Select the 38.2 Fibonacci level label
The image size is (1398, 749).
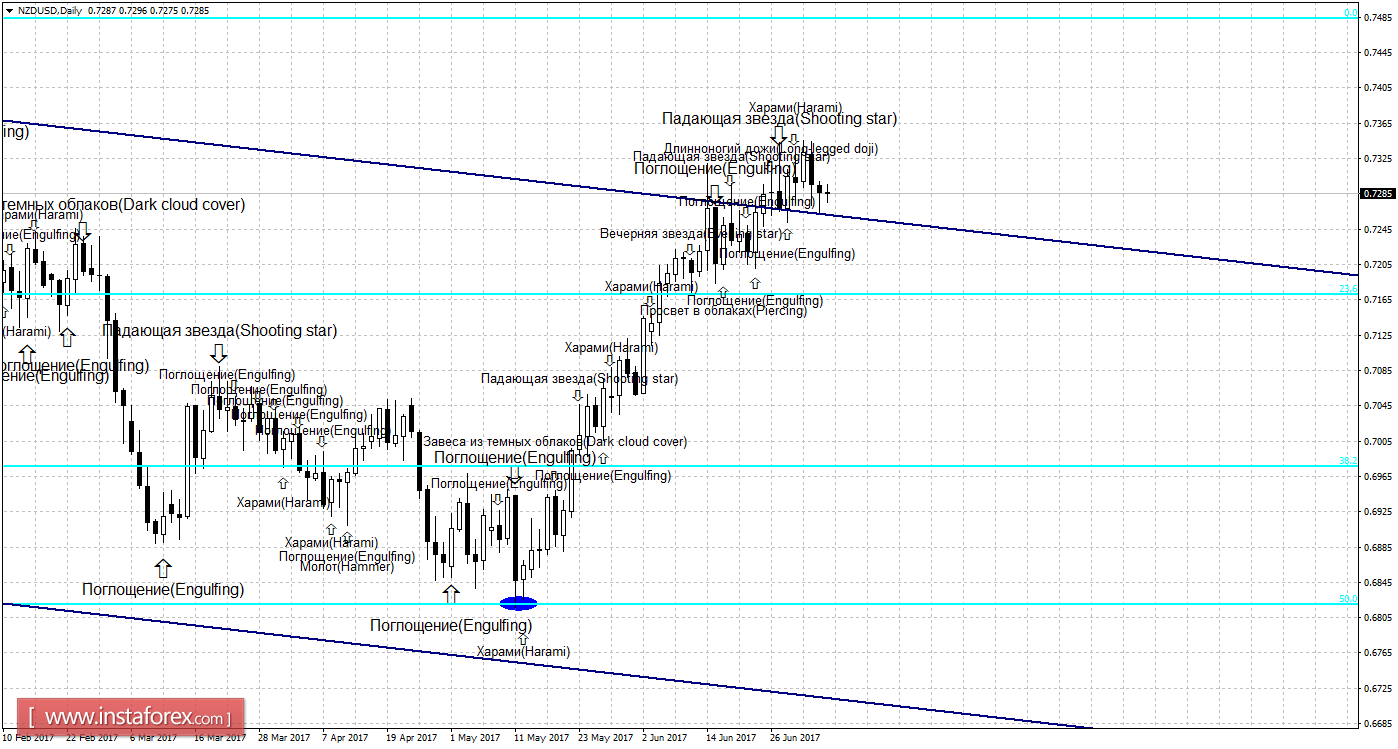tap(1348, 460)
